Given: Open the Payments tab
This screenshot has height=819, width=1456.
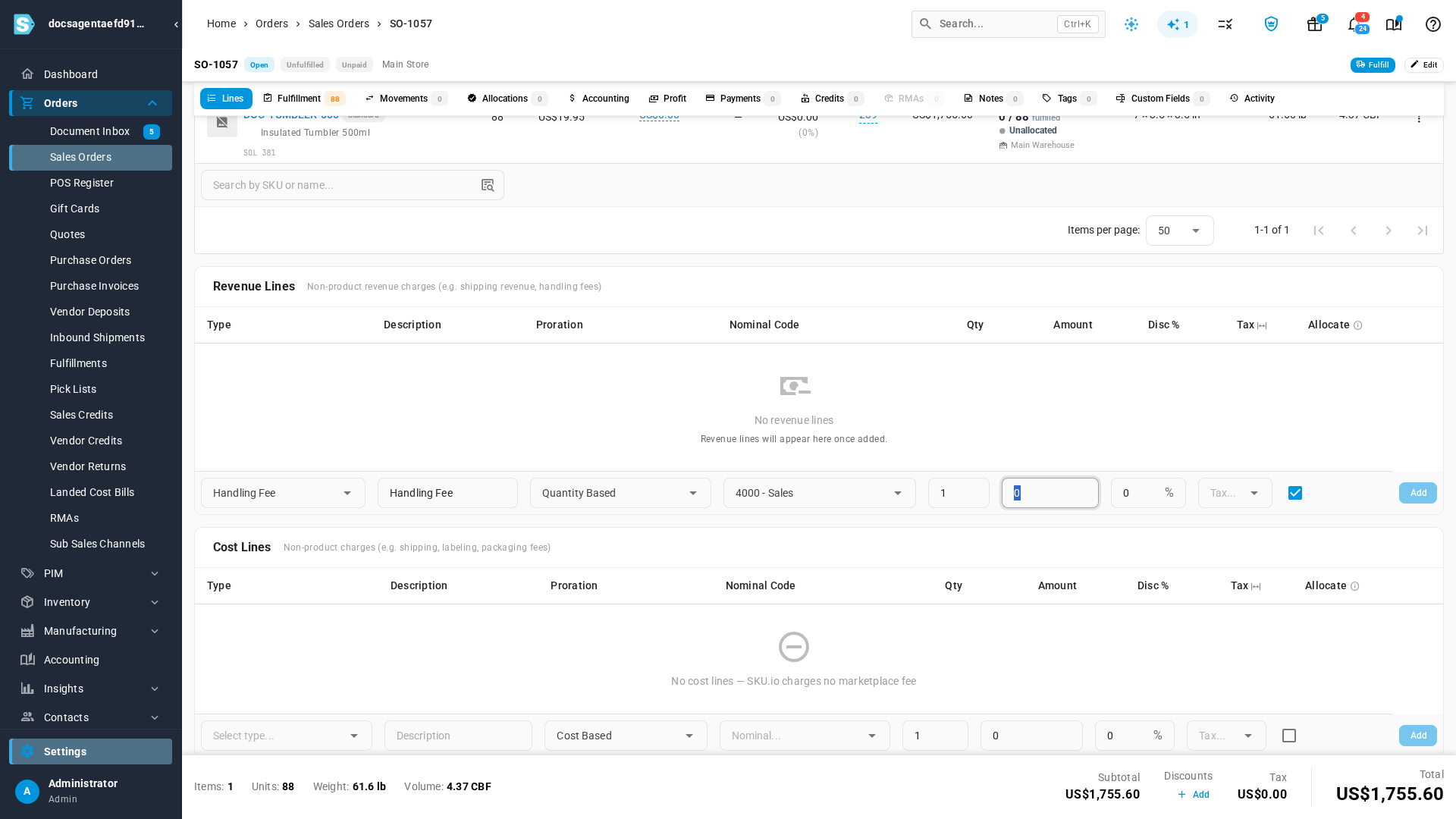Looking at the screenshot, I should (x=742, y=99).
